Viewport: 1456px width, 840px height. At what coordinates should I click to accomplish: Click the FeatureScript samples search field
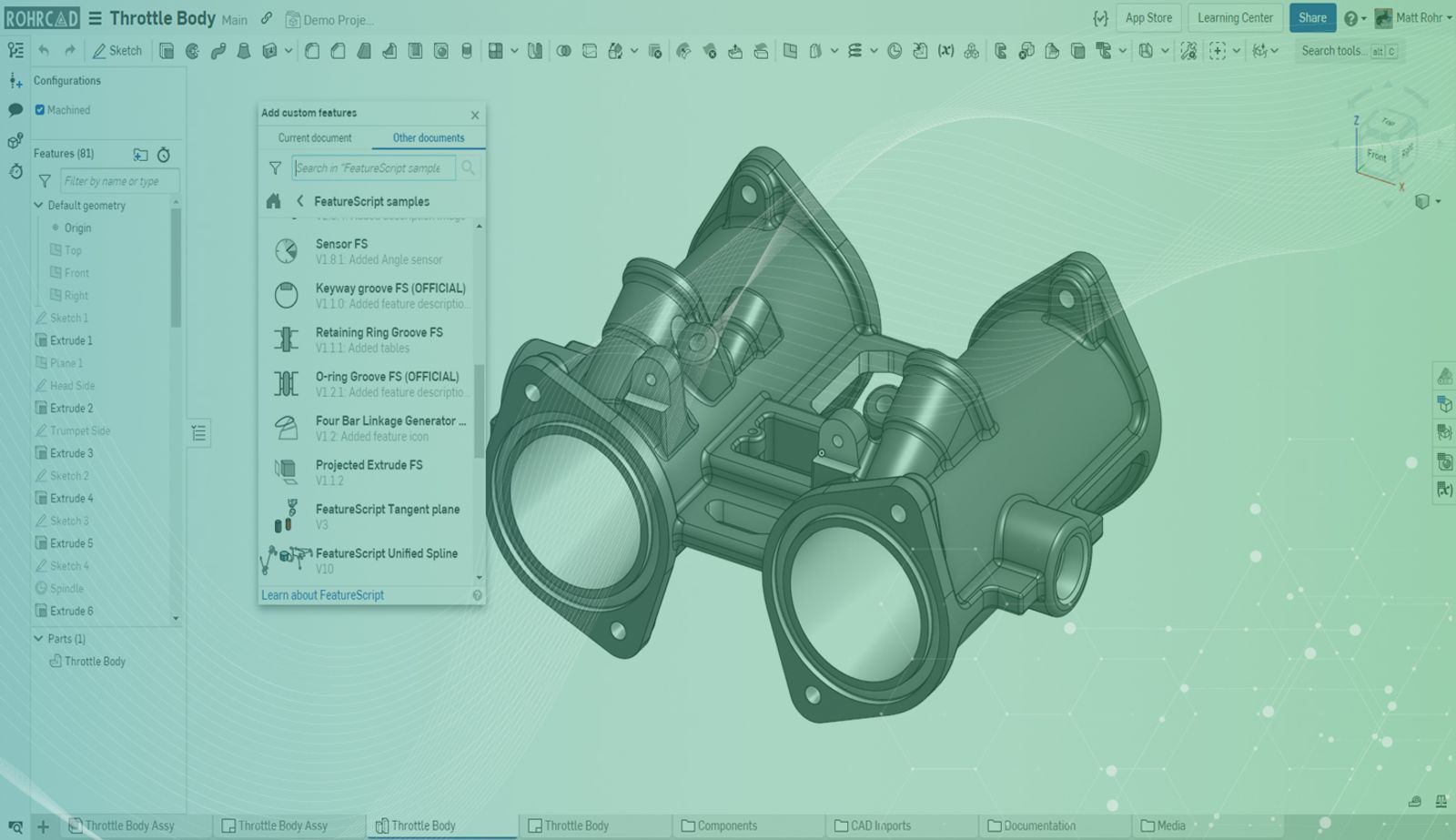pos(373,168)
